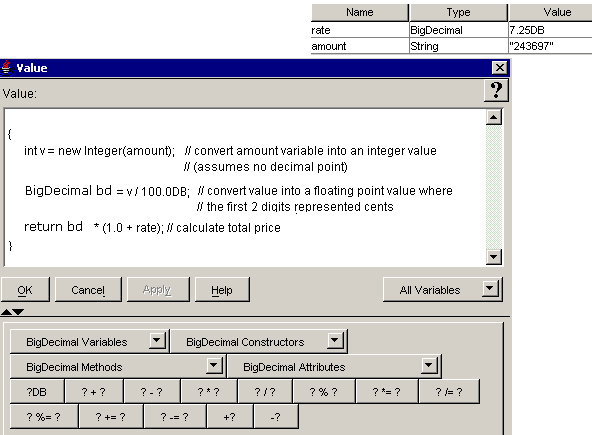Viewport: 592px width, 435px height.
Task: Open Help from the button row
Action: click(x=222, y=290)
